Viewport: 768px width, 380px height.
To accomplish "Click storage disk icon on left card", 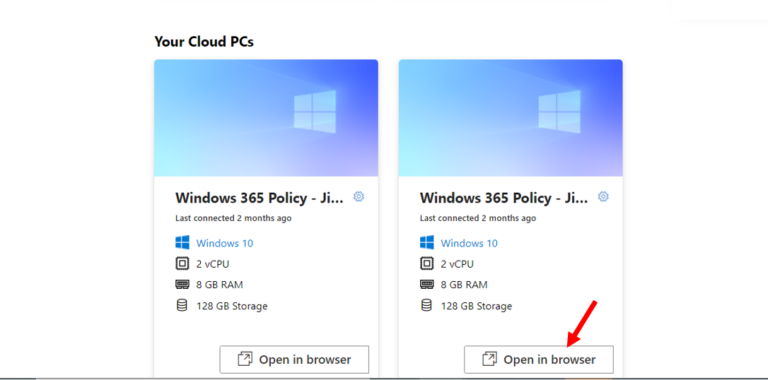I will point(182,306).
